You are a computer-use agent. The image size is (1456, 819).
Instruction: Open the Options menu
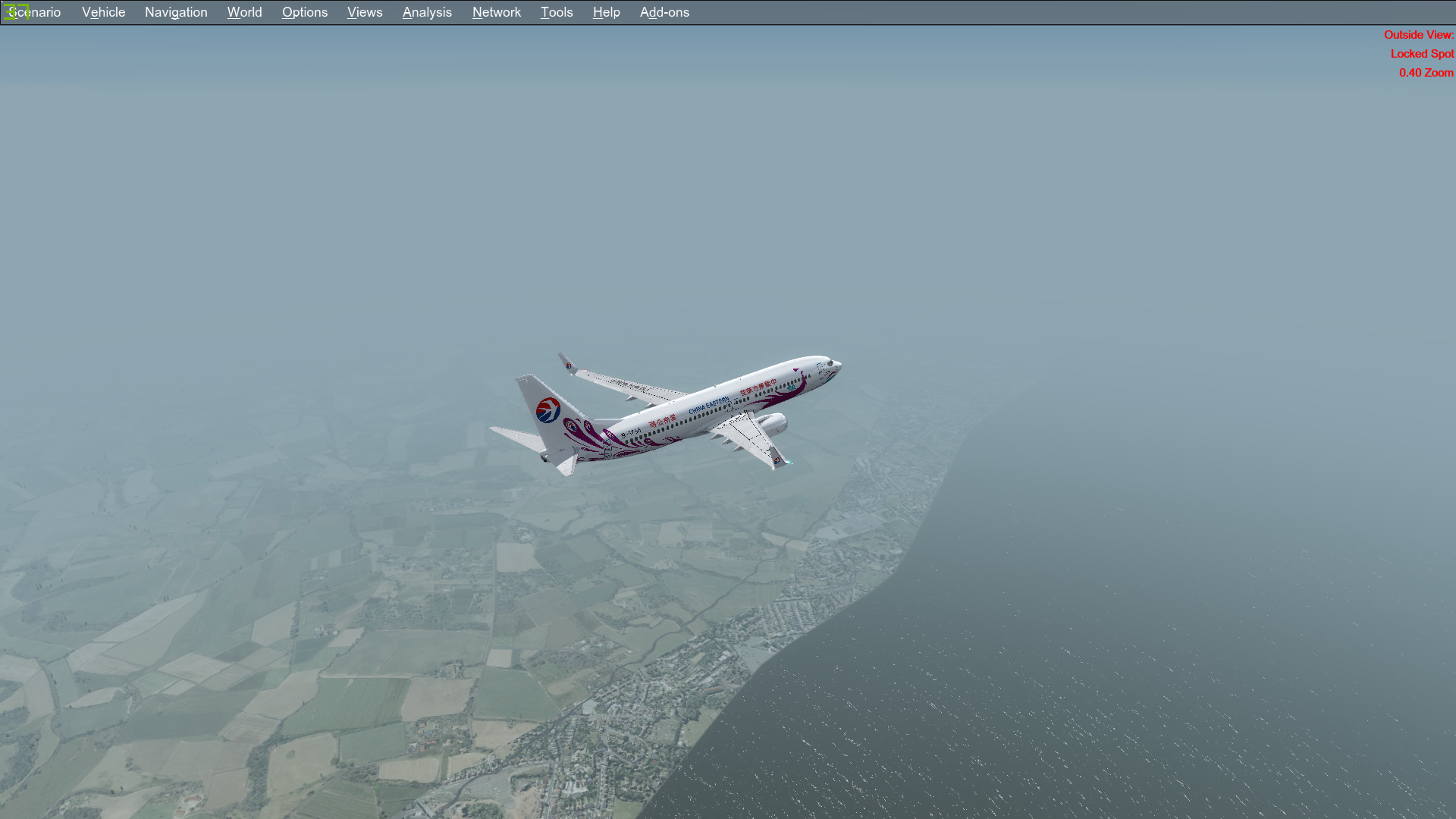[305, 12]
